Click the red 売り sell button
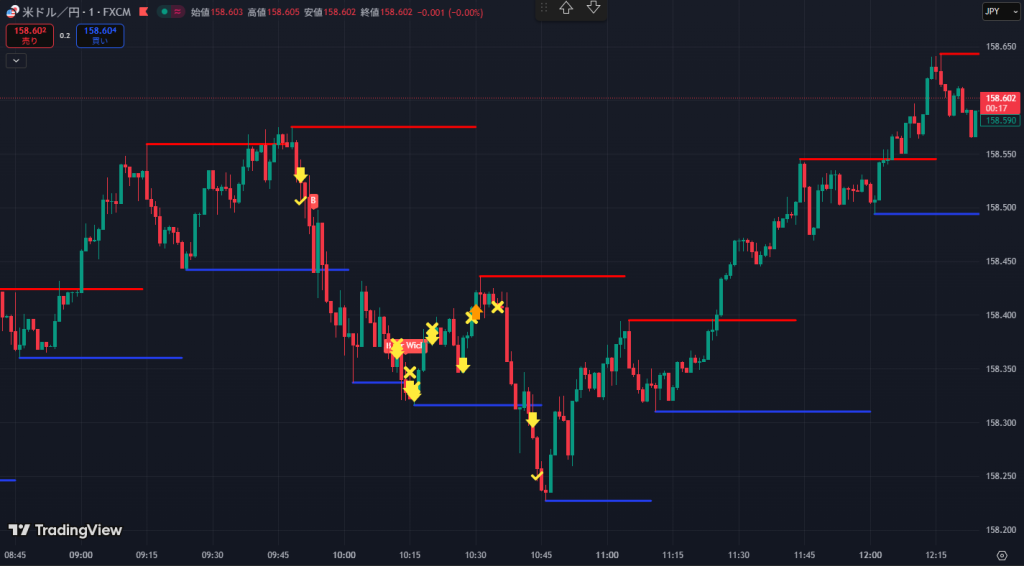Screen dimensions: 1024x566 click(27, 36)
